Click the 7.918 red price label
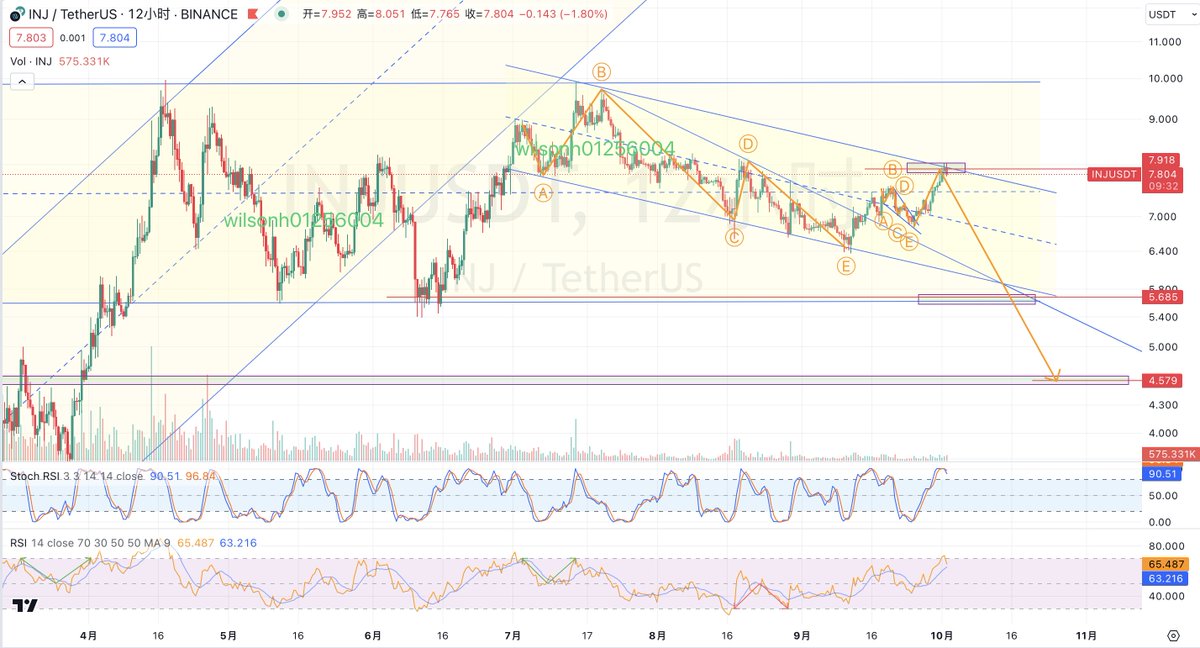Image resolution: width=1200 pixels, height=648 pixels. pyautogui.click(x=1162, y=160)
